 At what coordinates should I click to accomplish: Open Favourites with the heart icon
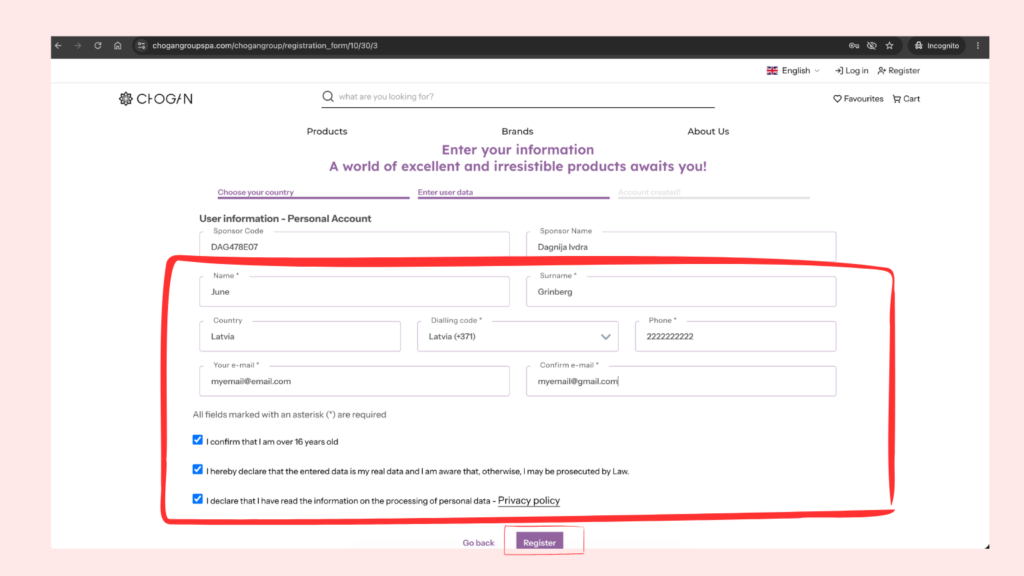[x=858, y=99]
